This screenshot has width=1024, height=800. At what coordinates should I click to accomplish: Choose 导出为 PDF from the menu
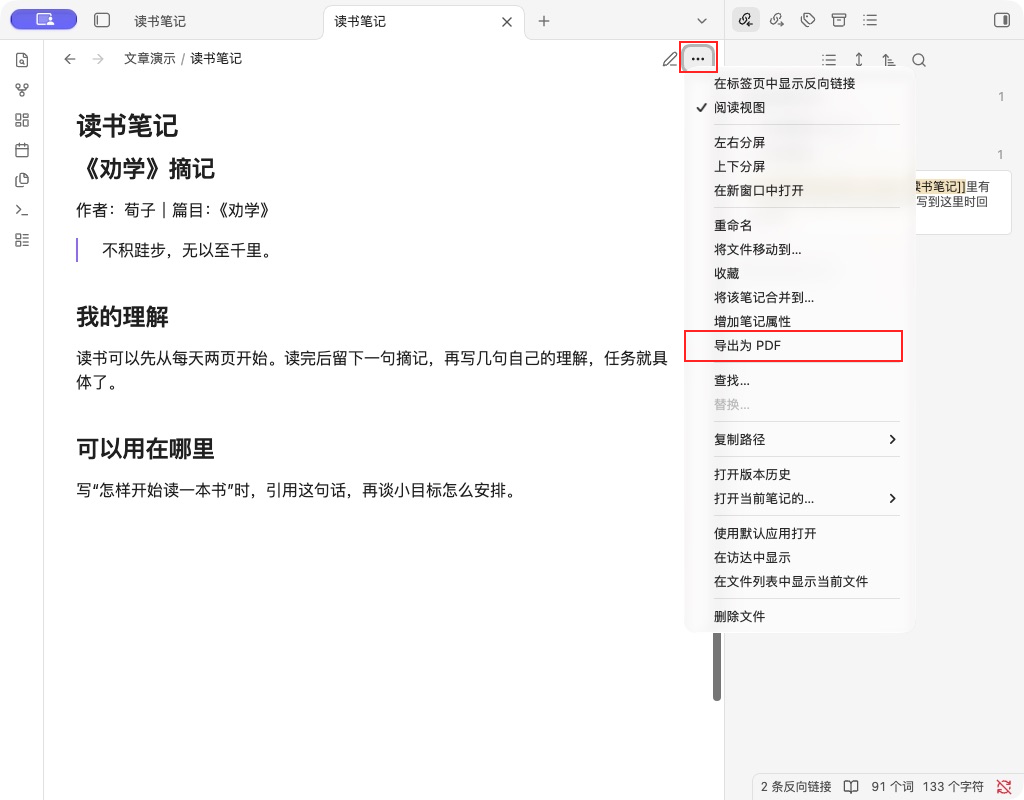coord(793,345)
